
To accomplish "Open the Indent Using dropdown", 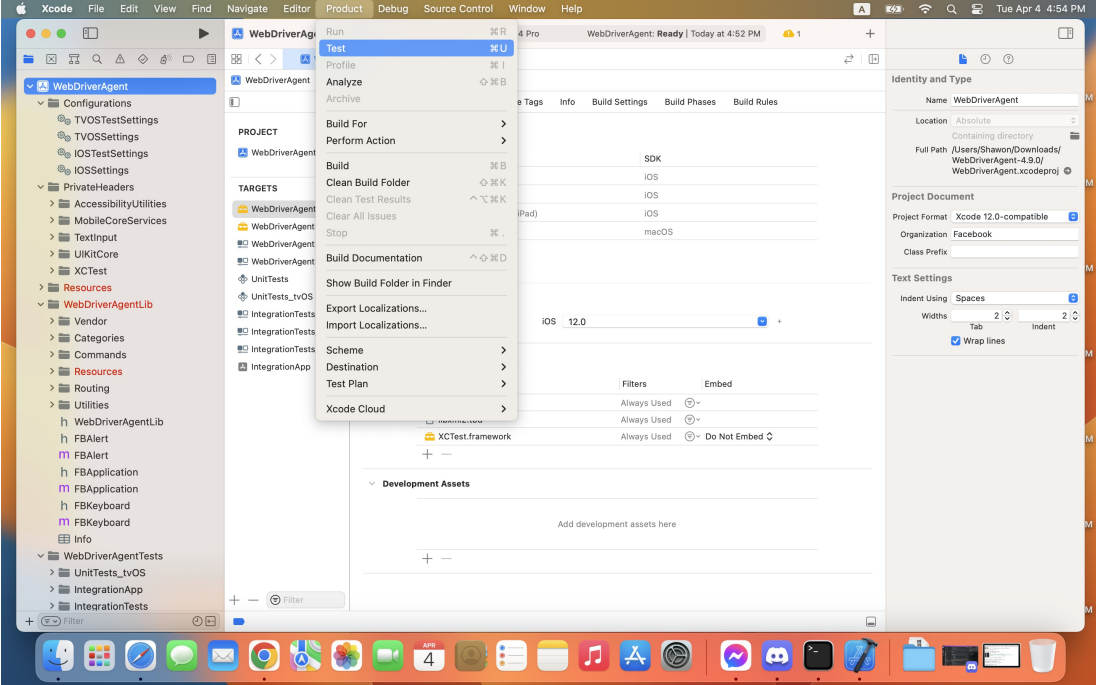I will [x=1015, y=298].
